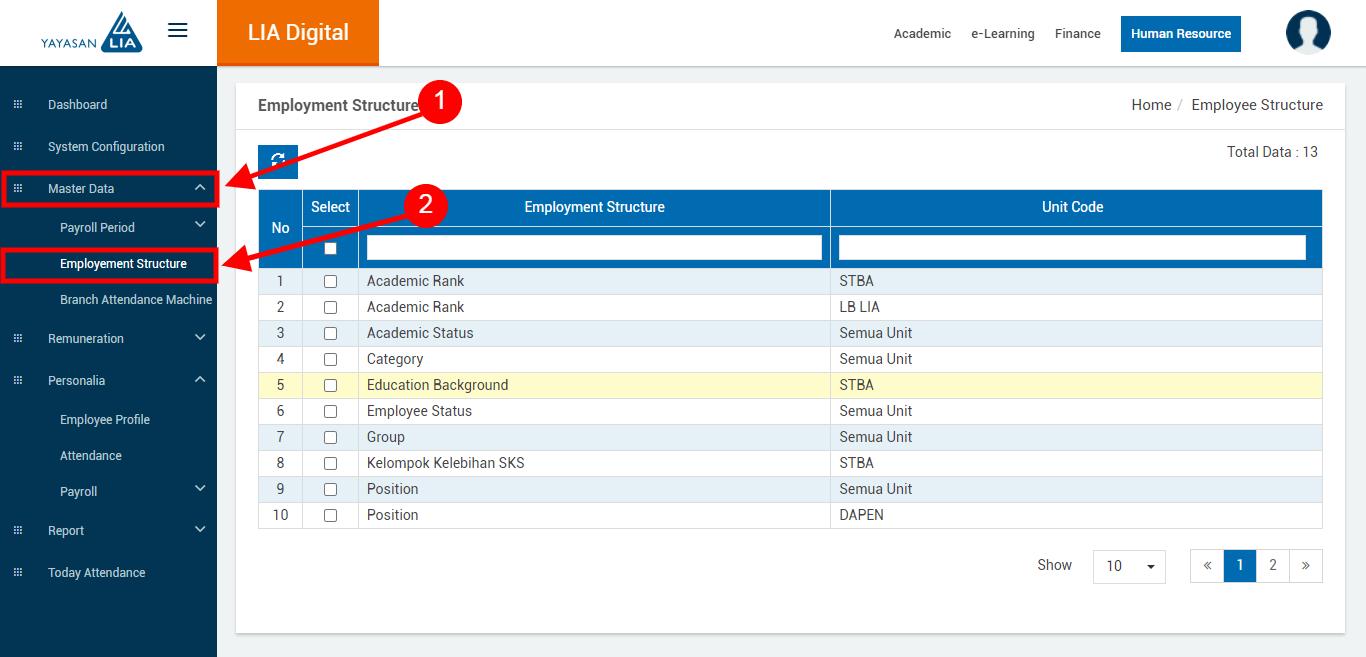
Task: Open the Show rows-per-page dropdown
Action: pyautogui.click(x=1129, y=566)
